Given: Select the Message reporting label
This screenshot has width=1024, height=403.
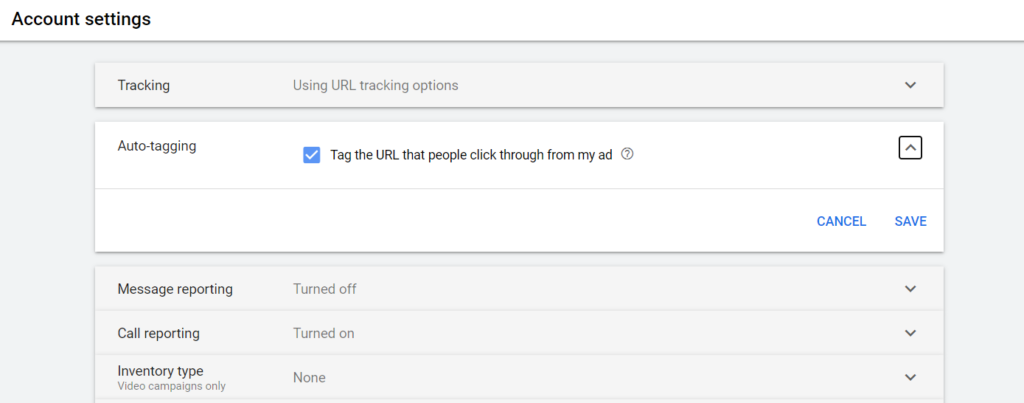Looking at the screenshot, I should coord(175,289).
